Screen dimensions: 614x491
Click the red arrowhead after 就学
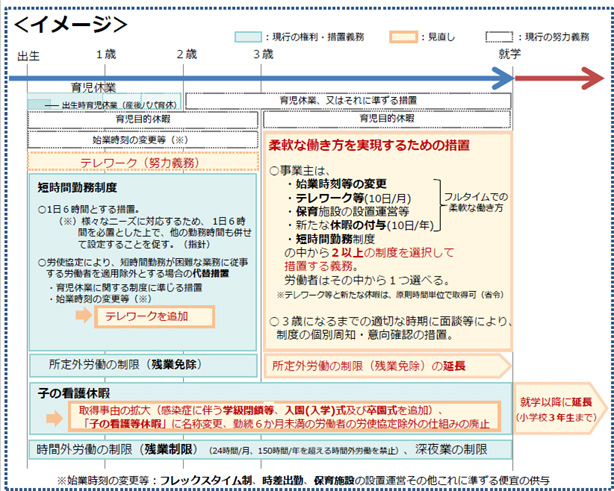click(593, 78)
